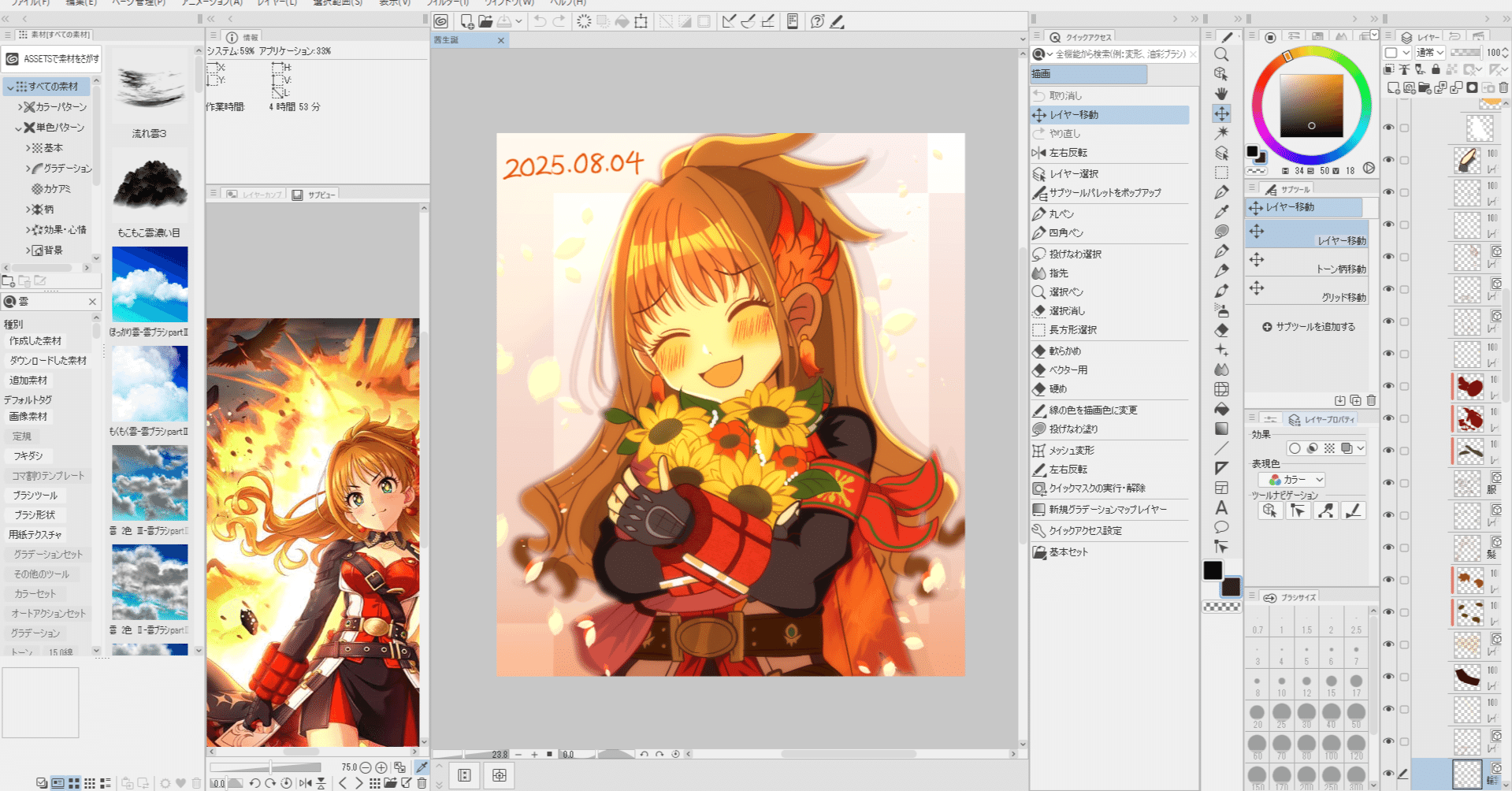Expand the 柄 tree folder
This screenshot has width=1512, height=791.
point(28,210)
